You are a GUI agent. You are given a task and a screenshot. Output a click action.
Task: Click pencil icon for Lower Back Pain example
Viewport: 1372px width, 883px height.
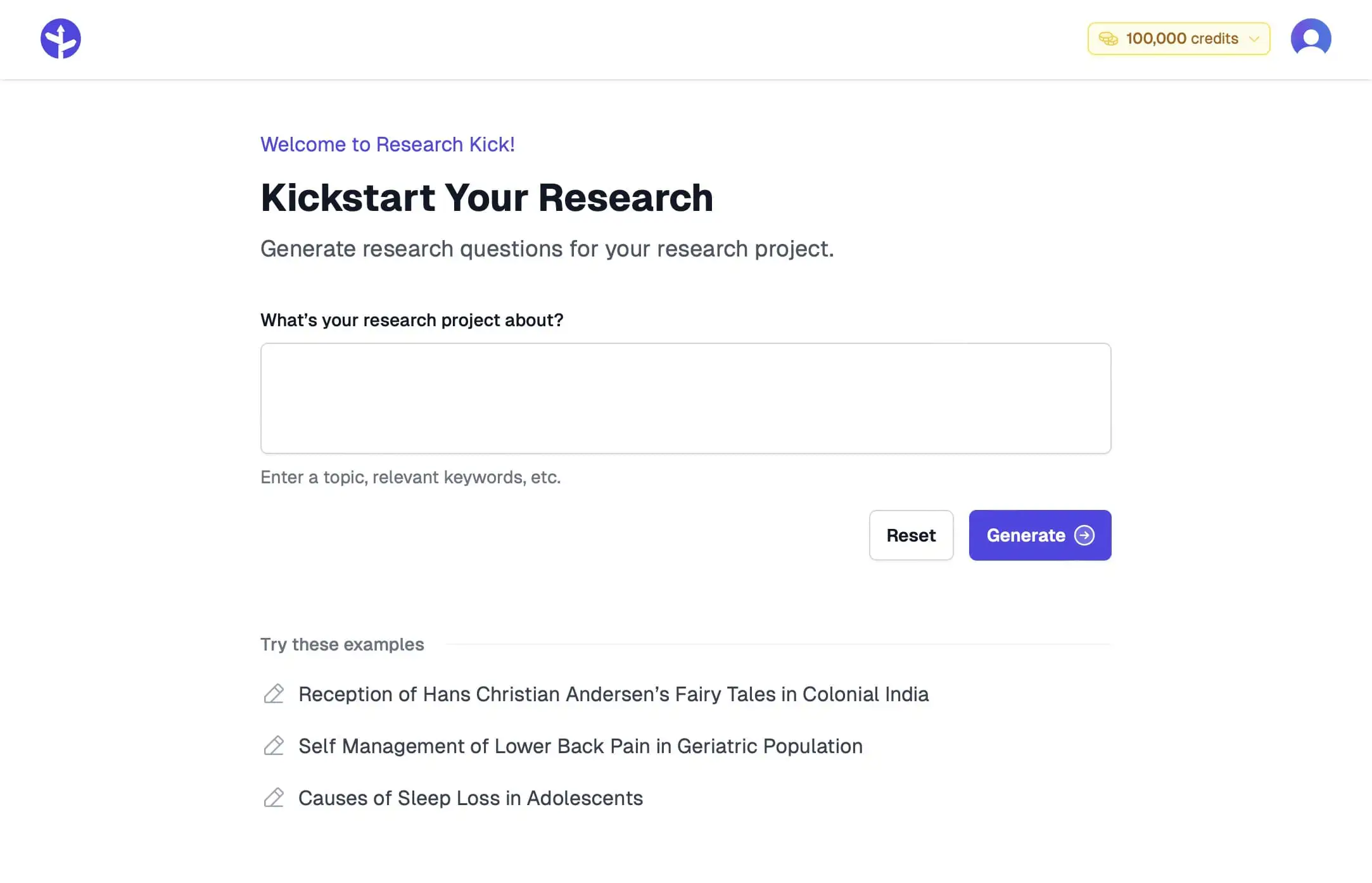point(274,746)
